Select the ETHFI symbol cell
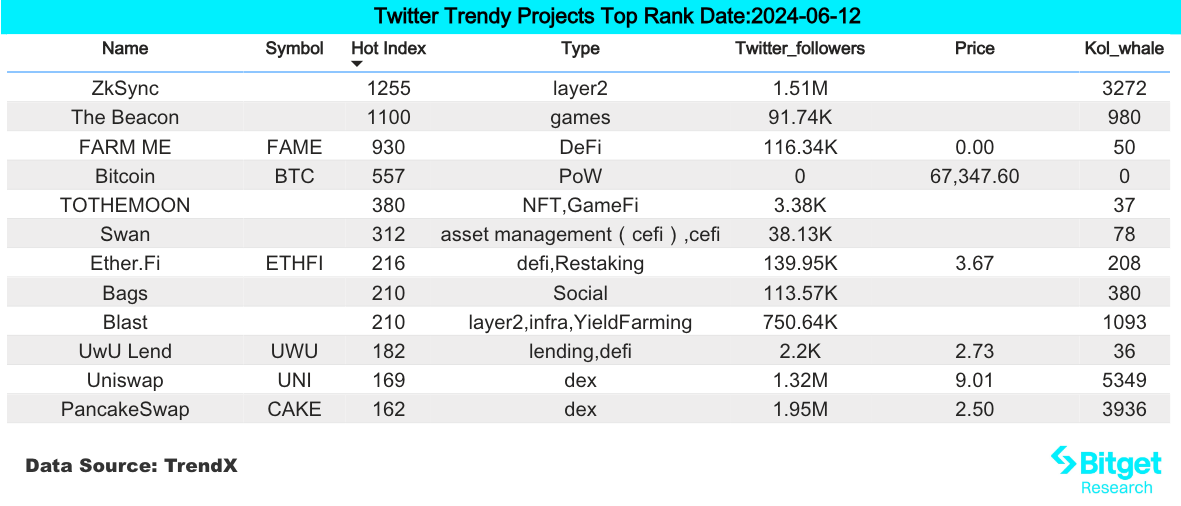Viewport: 1181px width, 506px height. [x=295, y=264]
